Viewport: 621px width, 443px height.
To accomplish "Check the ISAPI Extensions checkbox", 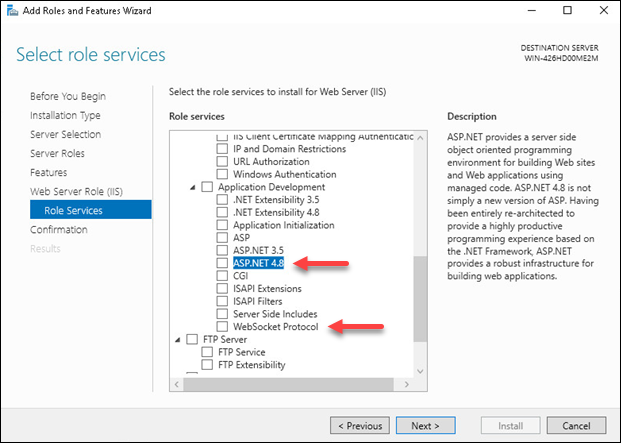I will point(223,289).
